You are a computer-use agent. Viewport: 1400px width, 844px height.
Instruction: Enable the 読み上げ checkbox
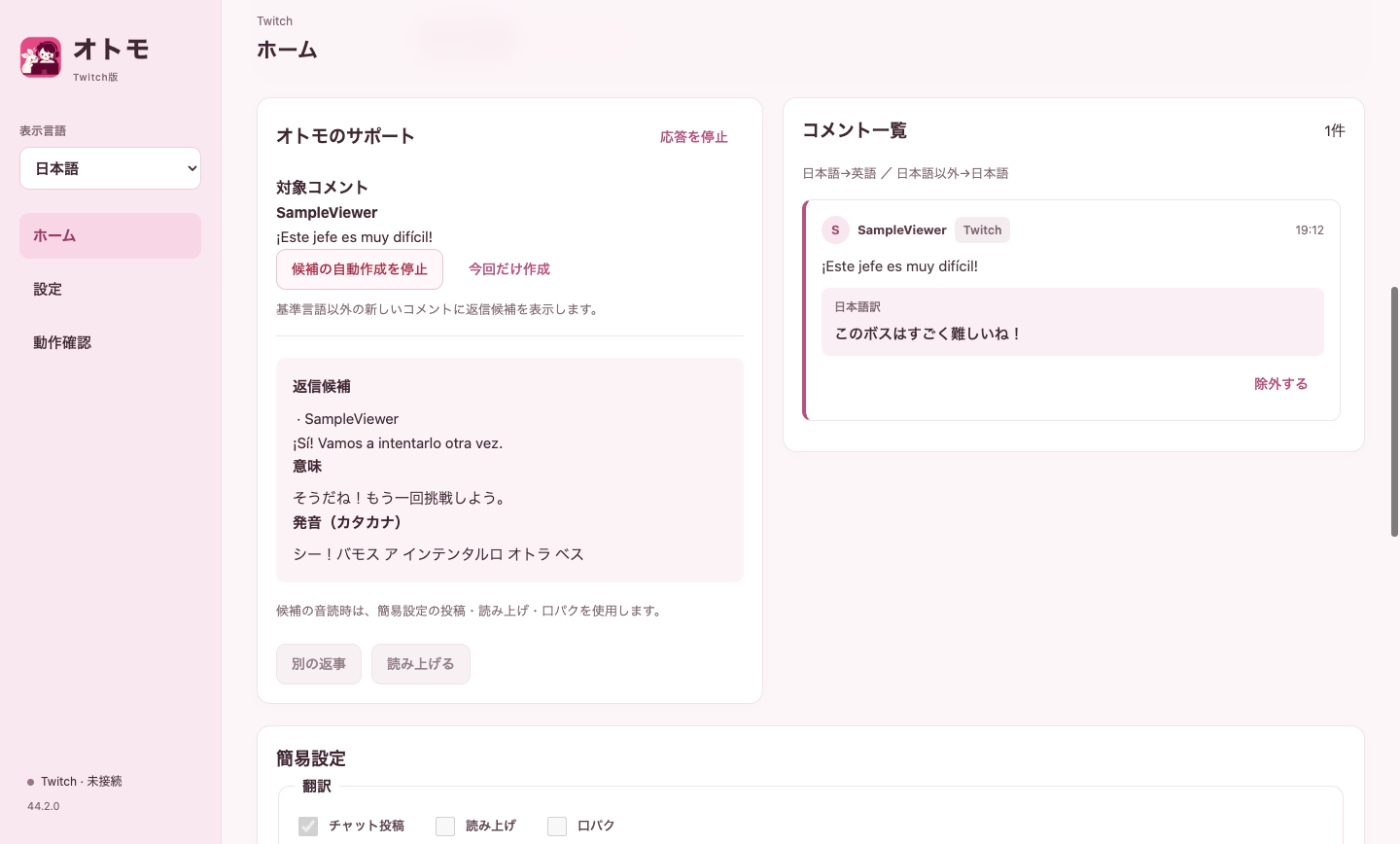(x=445, y=826)
